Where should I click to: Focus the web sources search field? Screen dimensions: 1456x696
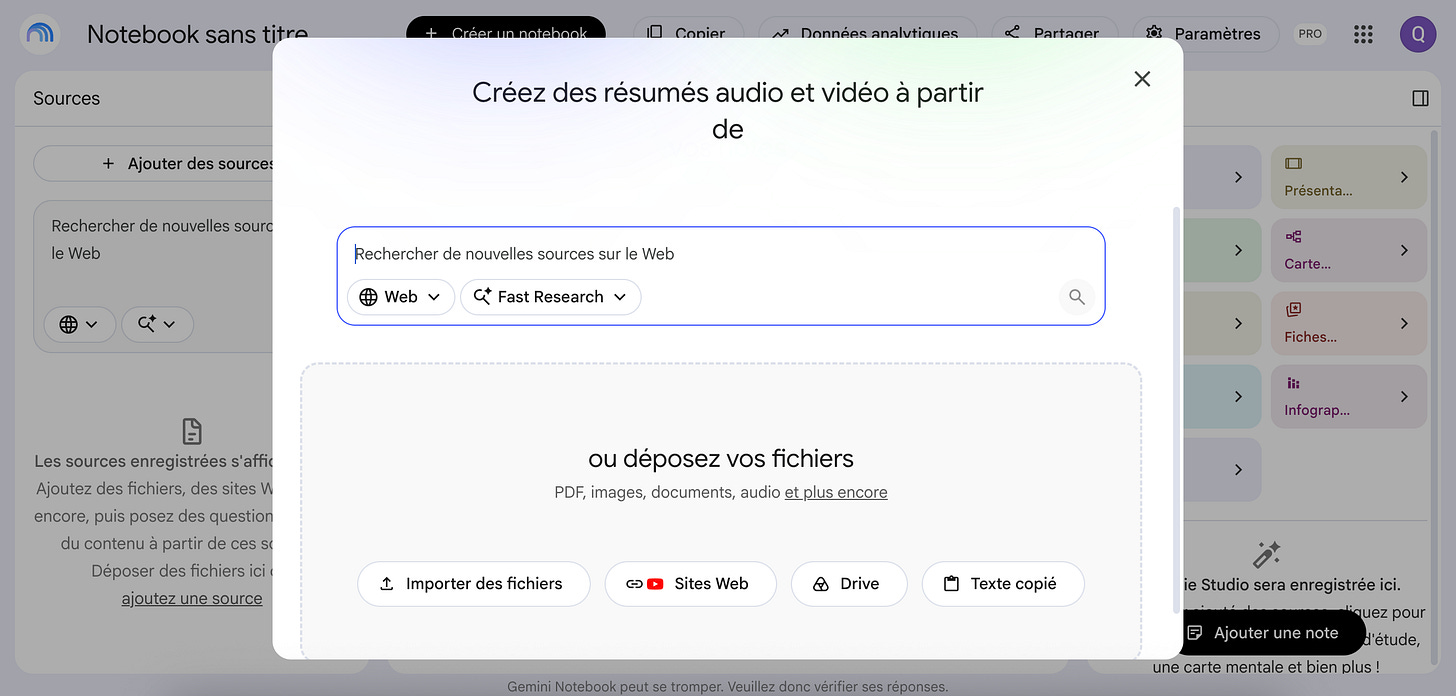click(720, 254)
